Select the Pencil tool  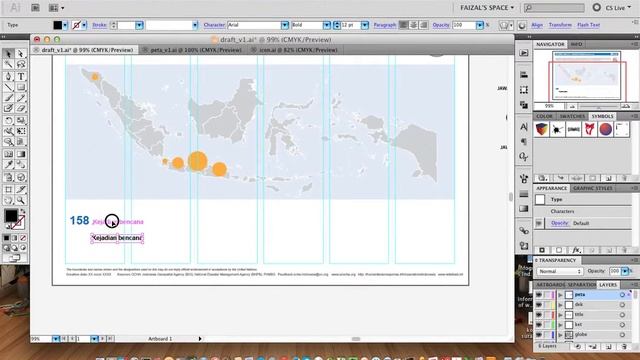(x=21, y=98)
